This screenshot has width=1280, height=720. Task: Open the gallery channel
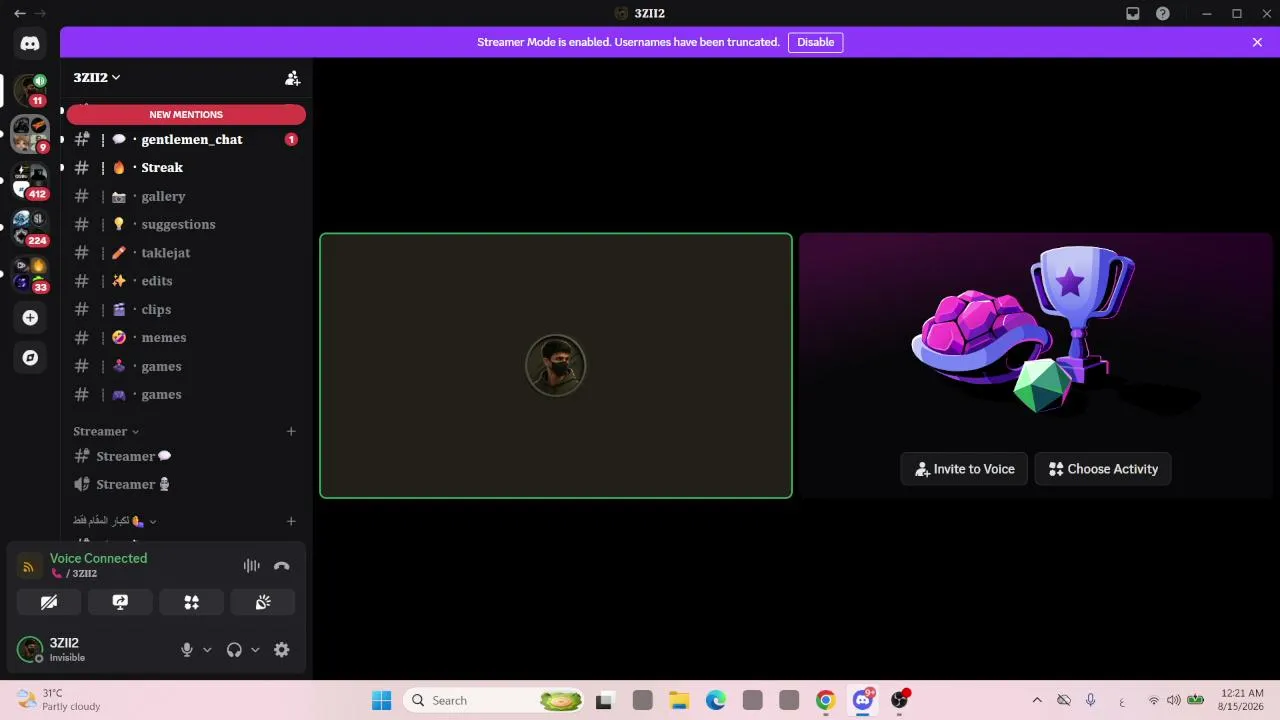coord(186,196)
